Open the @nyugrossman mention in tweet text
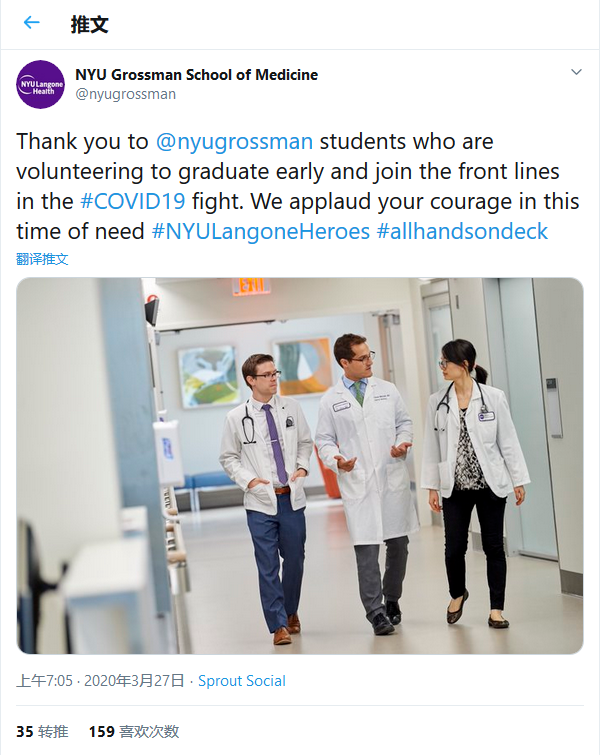Image resolution: width=601 pixels, height=755 pixels. 234,142
